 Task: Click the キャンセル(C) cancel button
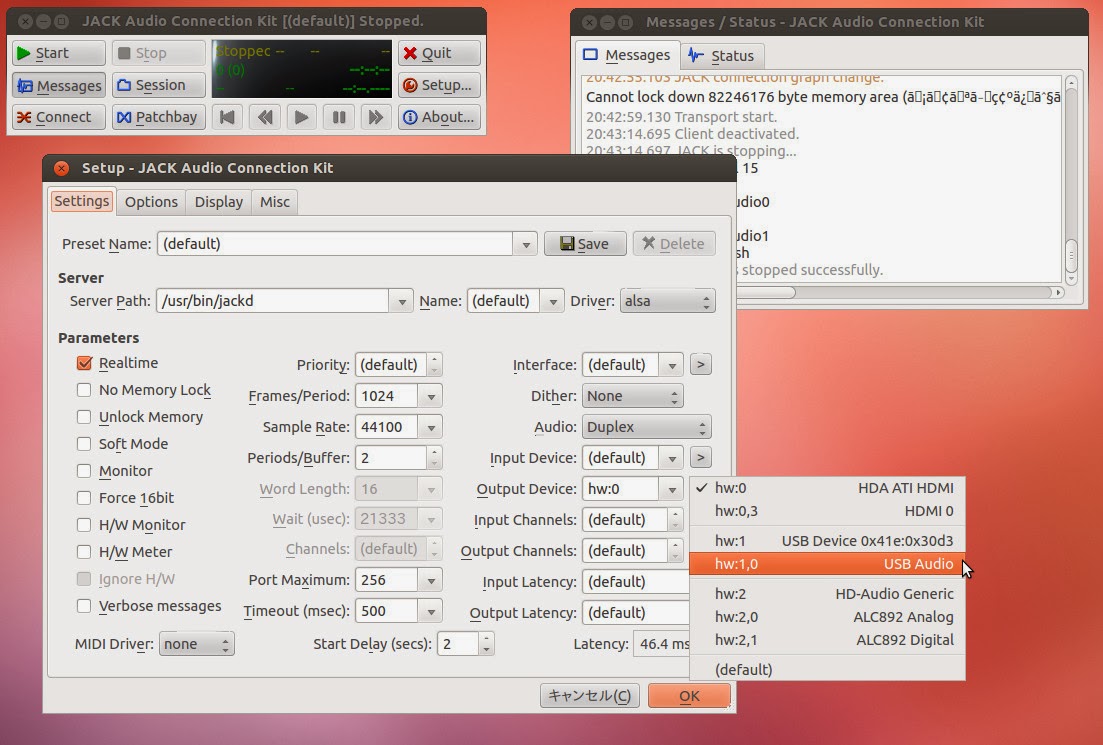[x=589, y=696]
